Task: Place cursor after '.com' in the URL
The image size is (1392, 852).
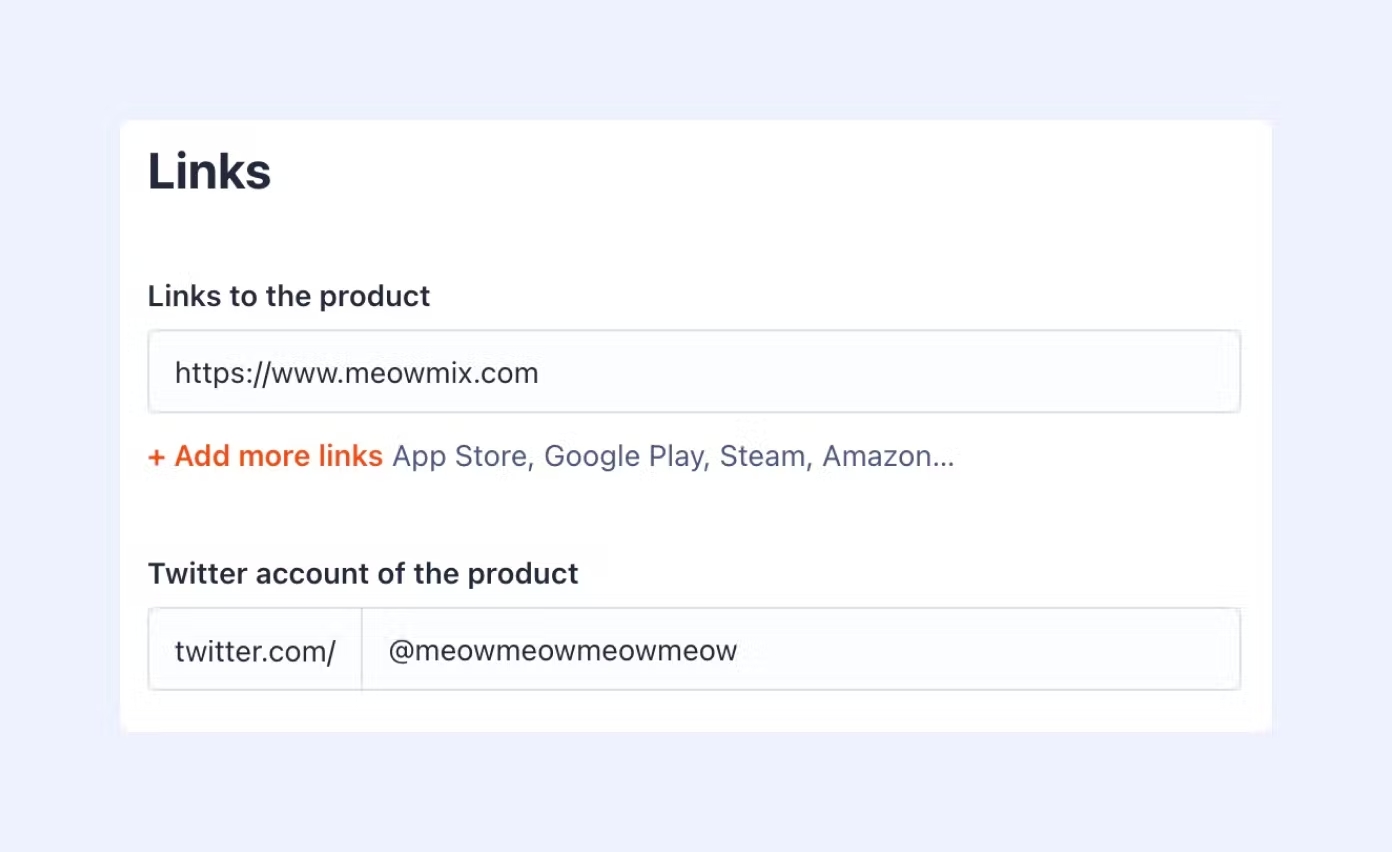Action: 541,373
